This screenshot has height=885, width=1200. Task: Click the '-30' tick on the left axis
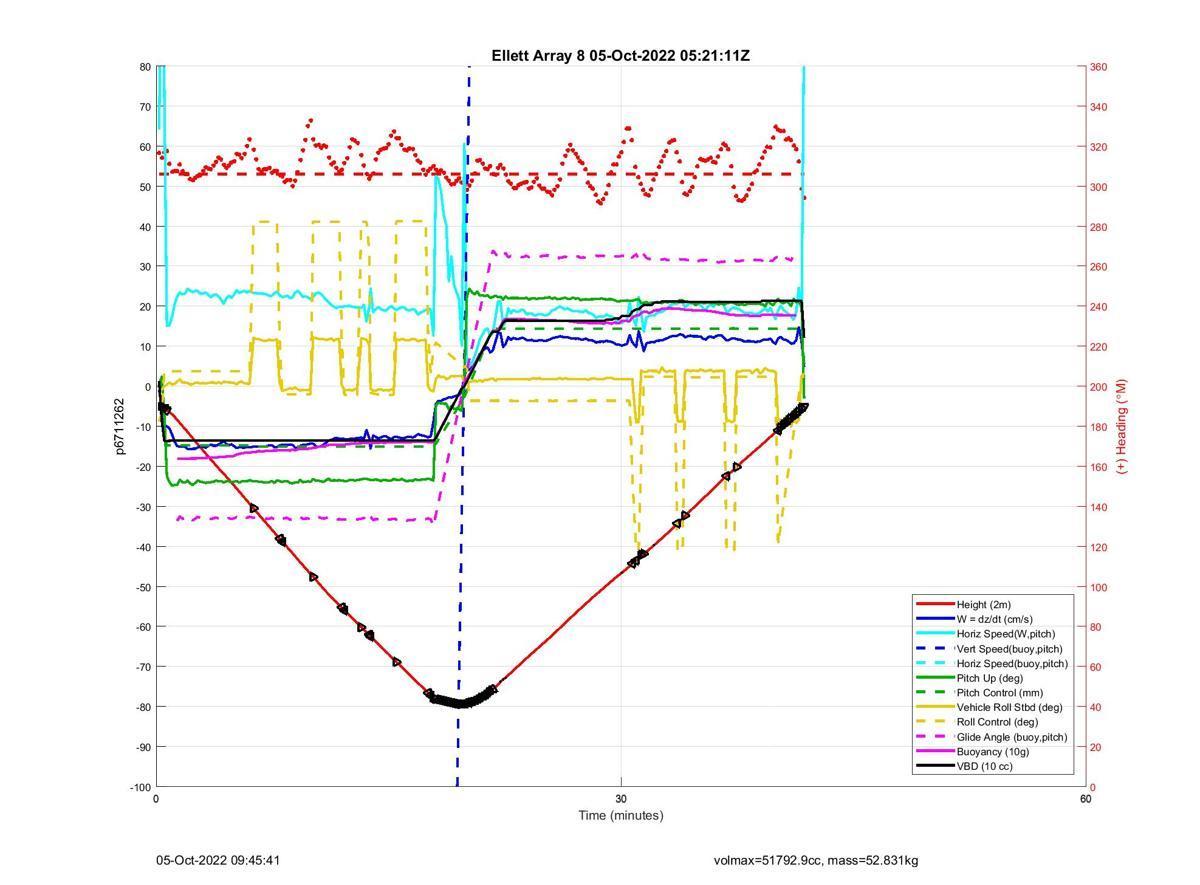142,507
